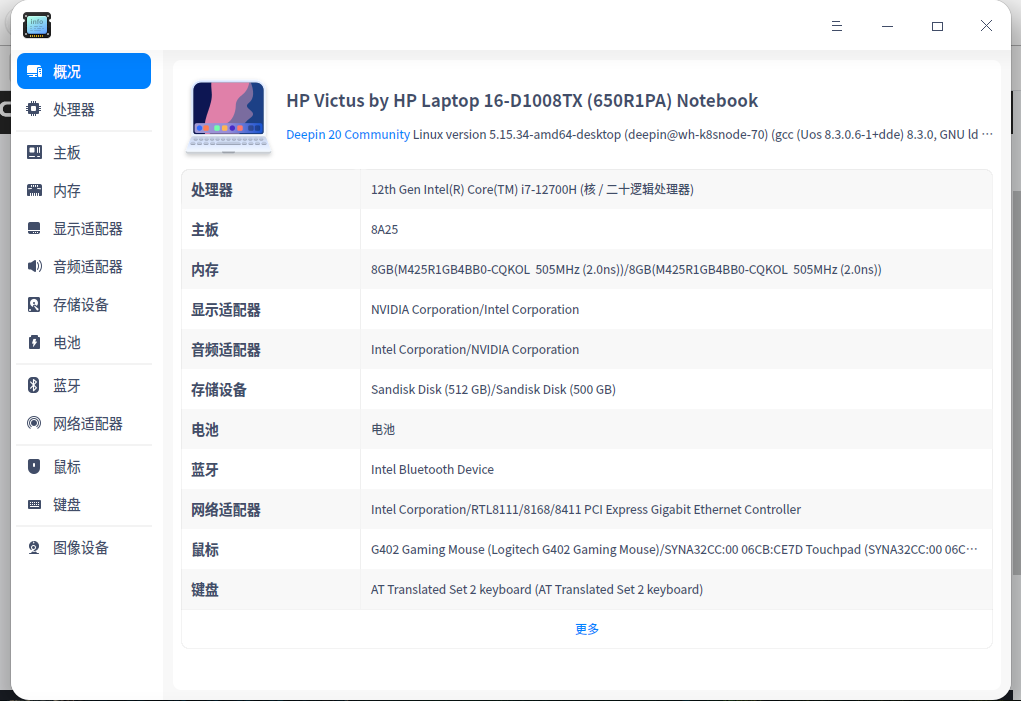
Task: Select the Sandisk Disk (512 GB) storage value
Action: point(493,389)
